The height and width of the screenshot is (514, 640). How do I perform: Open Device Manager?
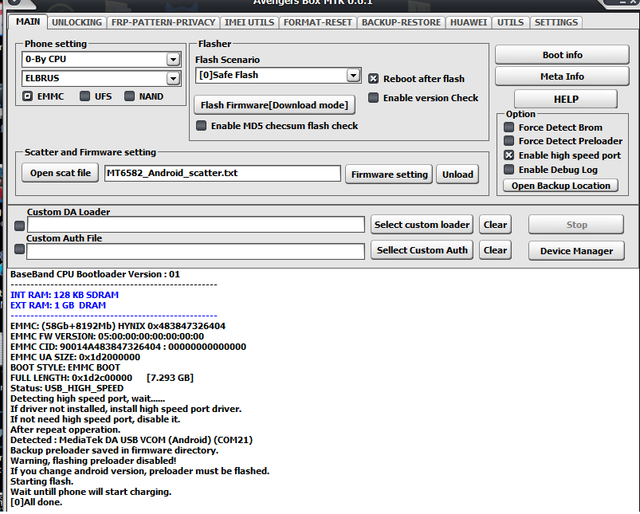(576, 251)
